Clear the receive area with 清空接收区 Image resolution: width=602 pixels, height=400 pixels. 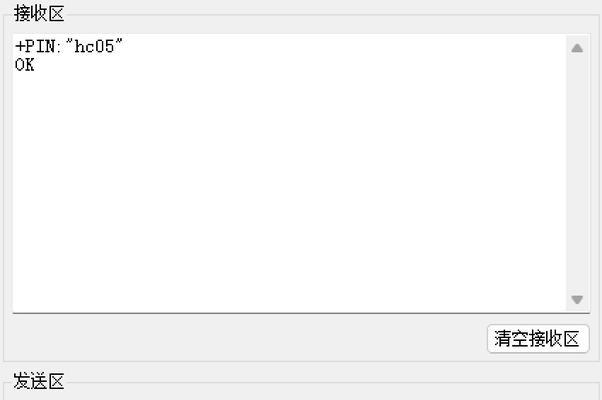[538, 339]
